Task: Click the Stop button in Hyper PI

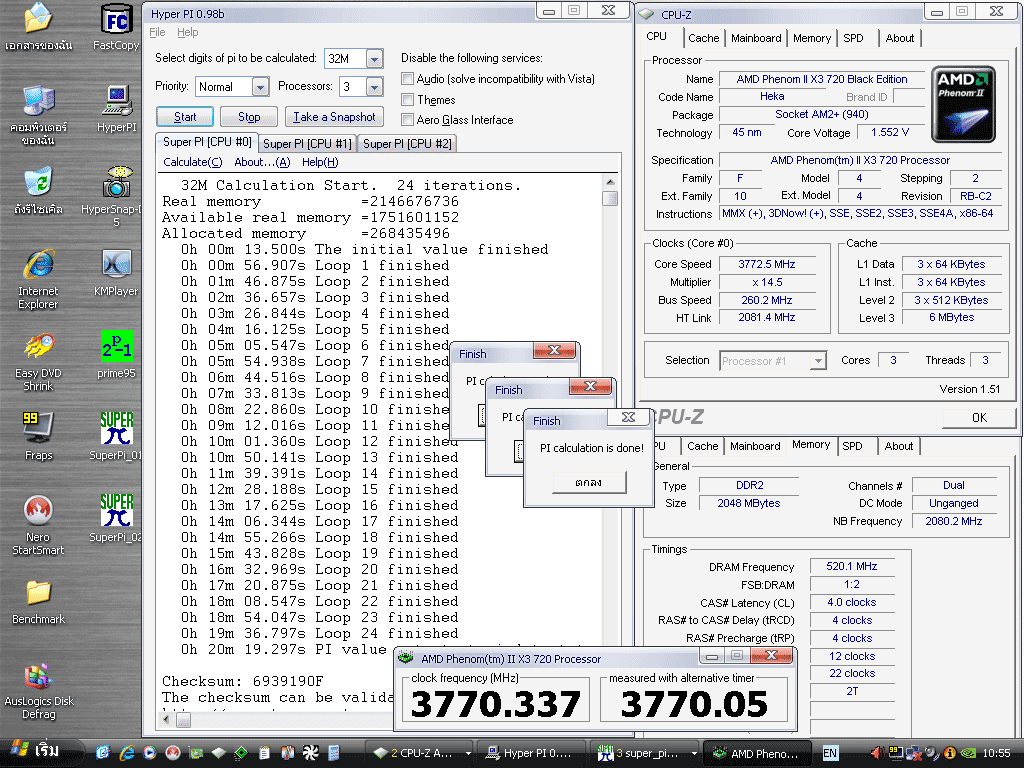Action: pos(249,117)
